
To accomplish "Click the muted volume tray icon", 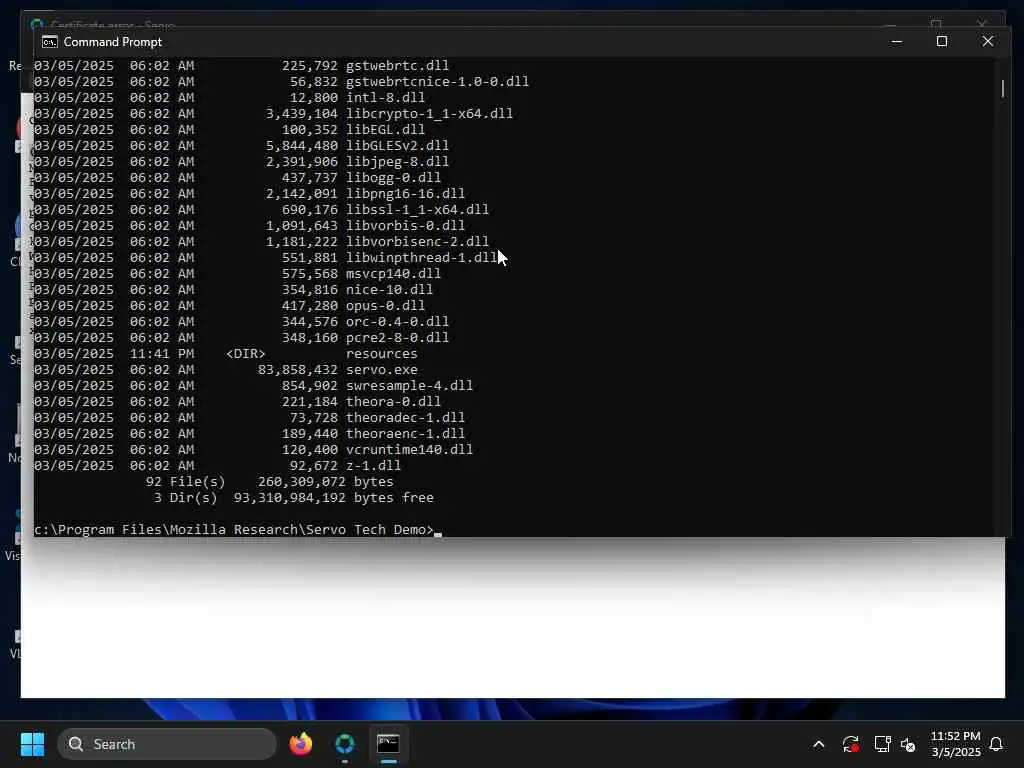I will [908, 744].
